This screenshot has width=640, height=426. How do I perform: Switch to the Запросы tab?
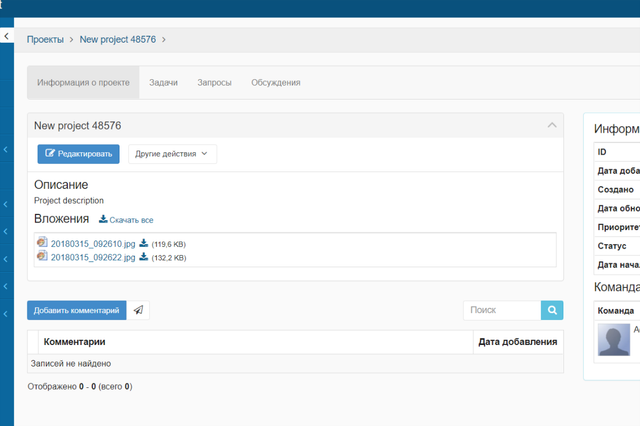click(214, 82)
